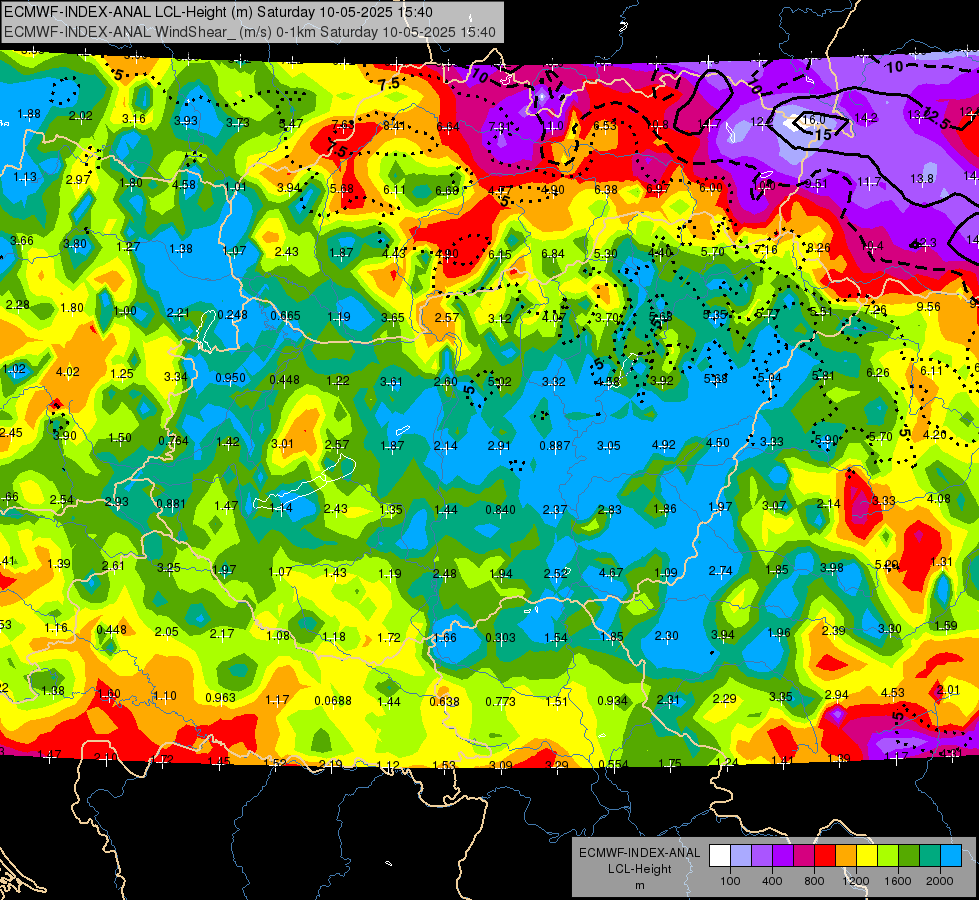Click the grid value 0.638
979x900 pixels.
click(x=445, y=701)
